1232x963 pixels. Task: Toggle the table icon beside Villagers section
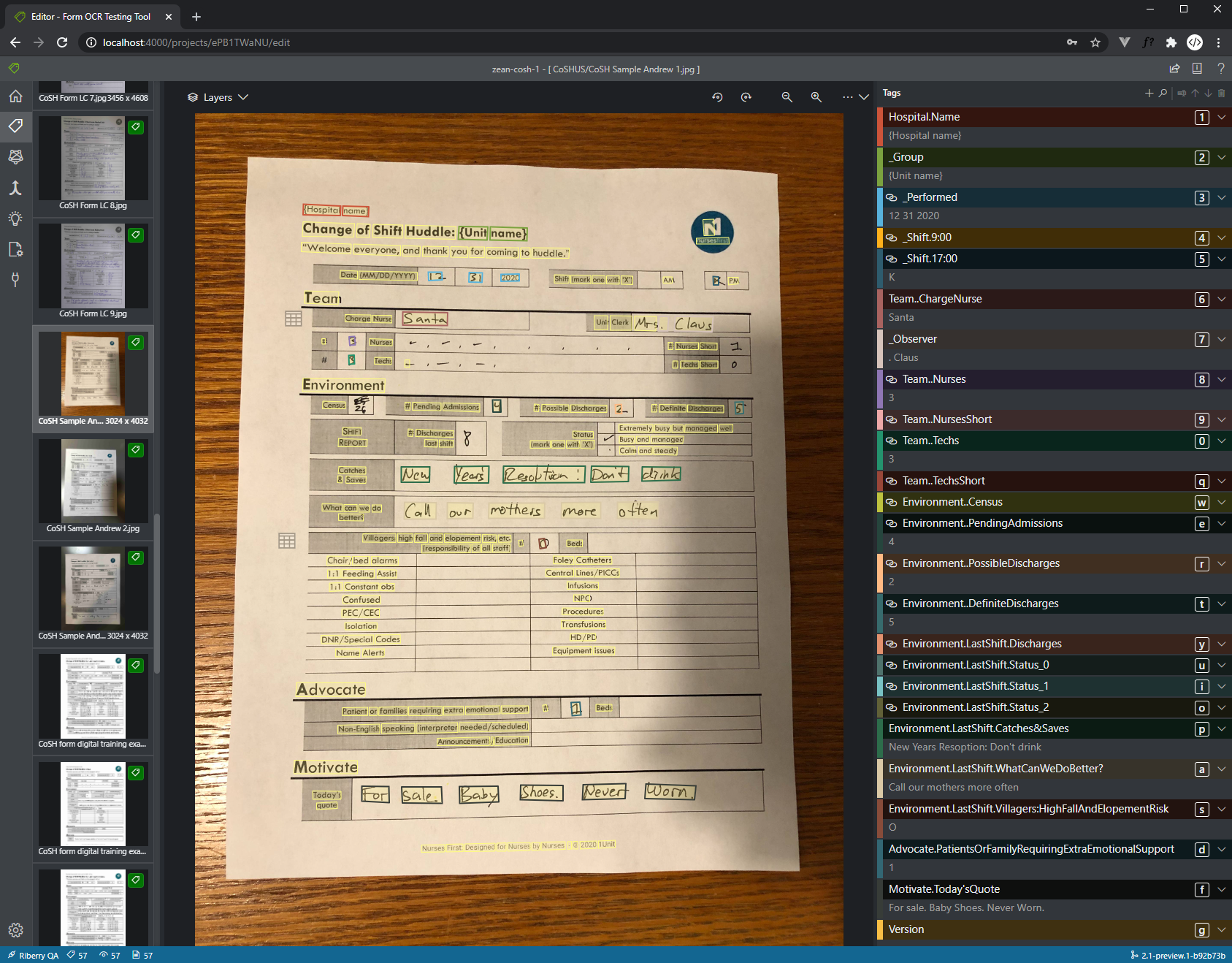[287, 541]
